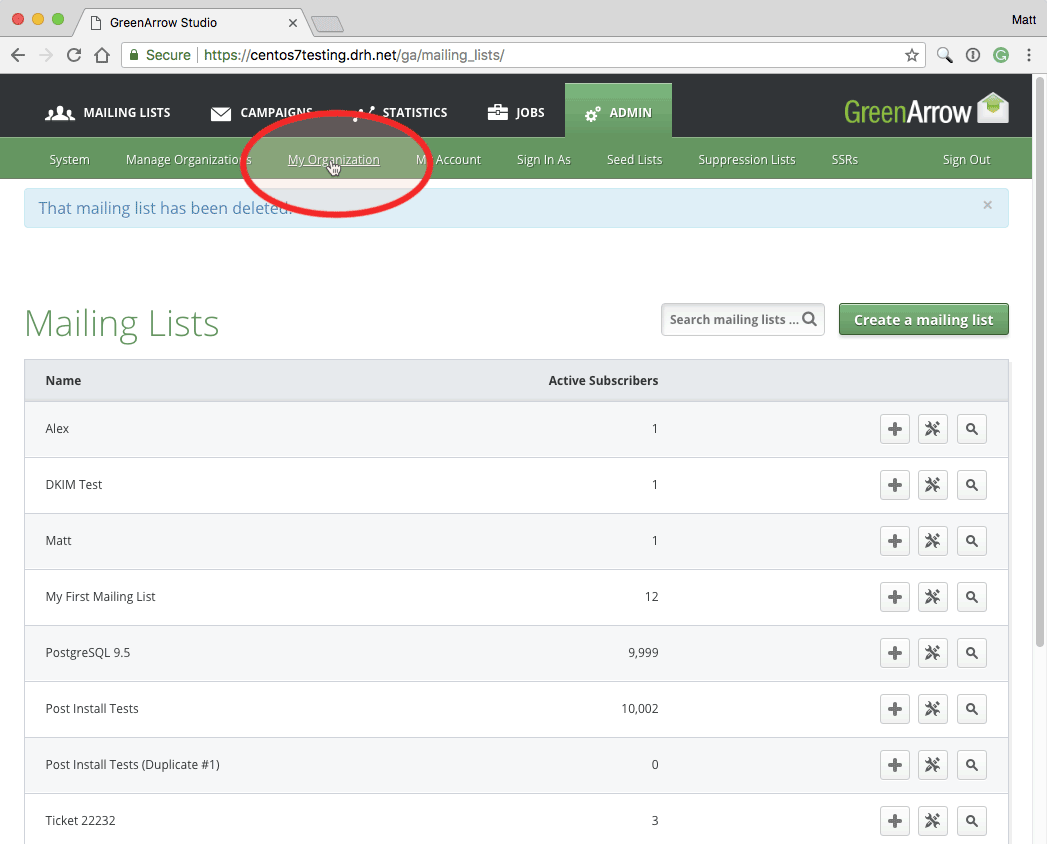Click the GreenArrow logo

point(926,110)
